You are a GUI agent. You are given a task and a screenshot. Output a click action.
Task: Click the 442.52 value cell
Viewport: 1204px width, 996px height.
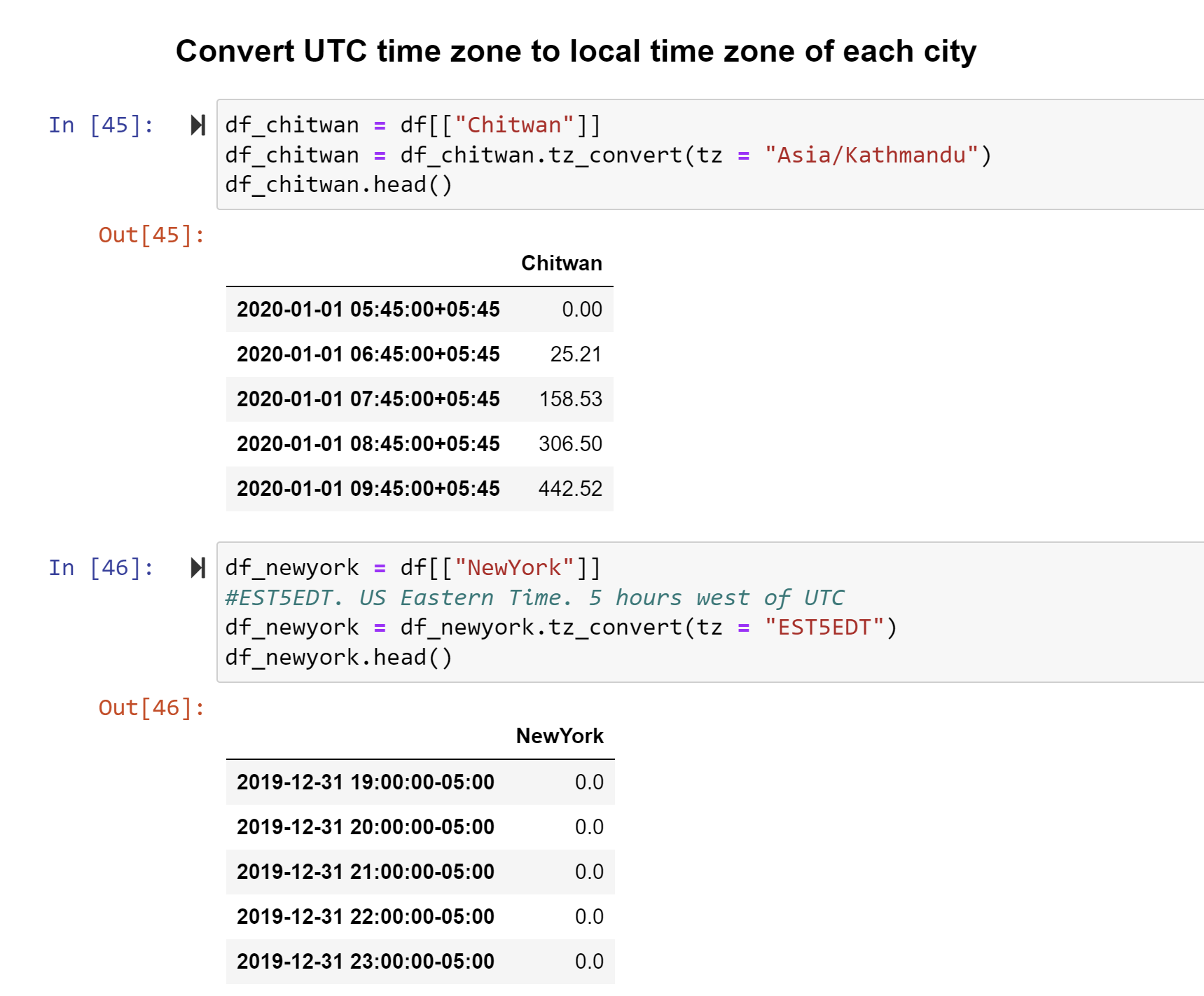point(570,489)
